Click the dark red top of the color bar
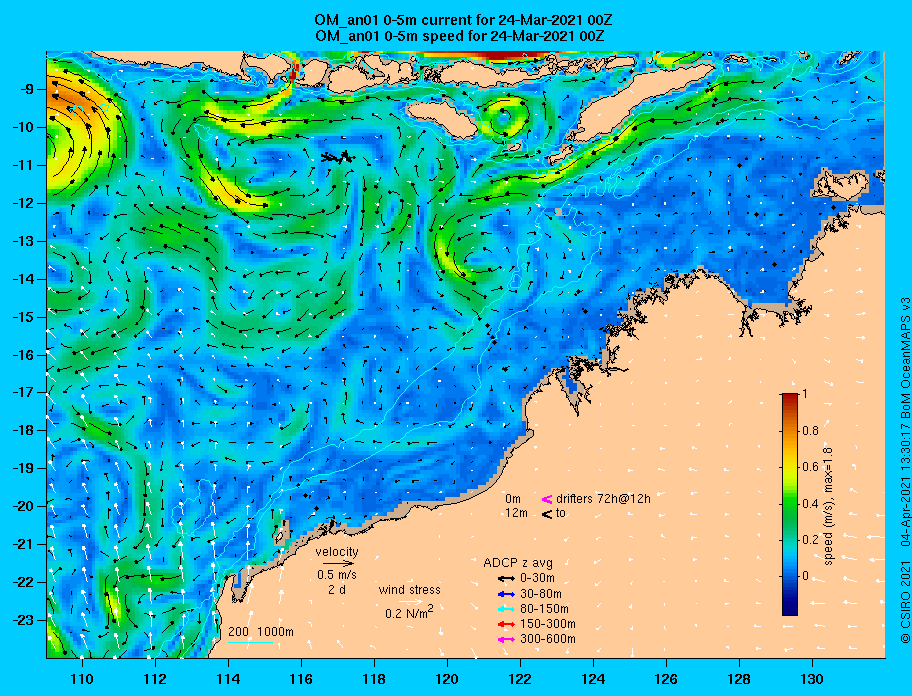This screenshot has height=696, width=912. tap(790, 397)
